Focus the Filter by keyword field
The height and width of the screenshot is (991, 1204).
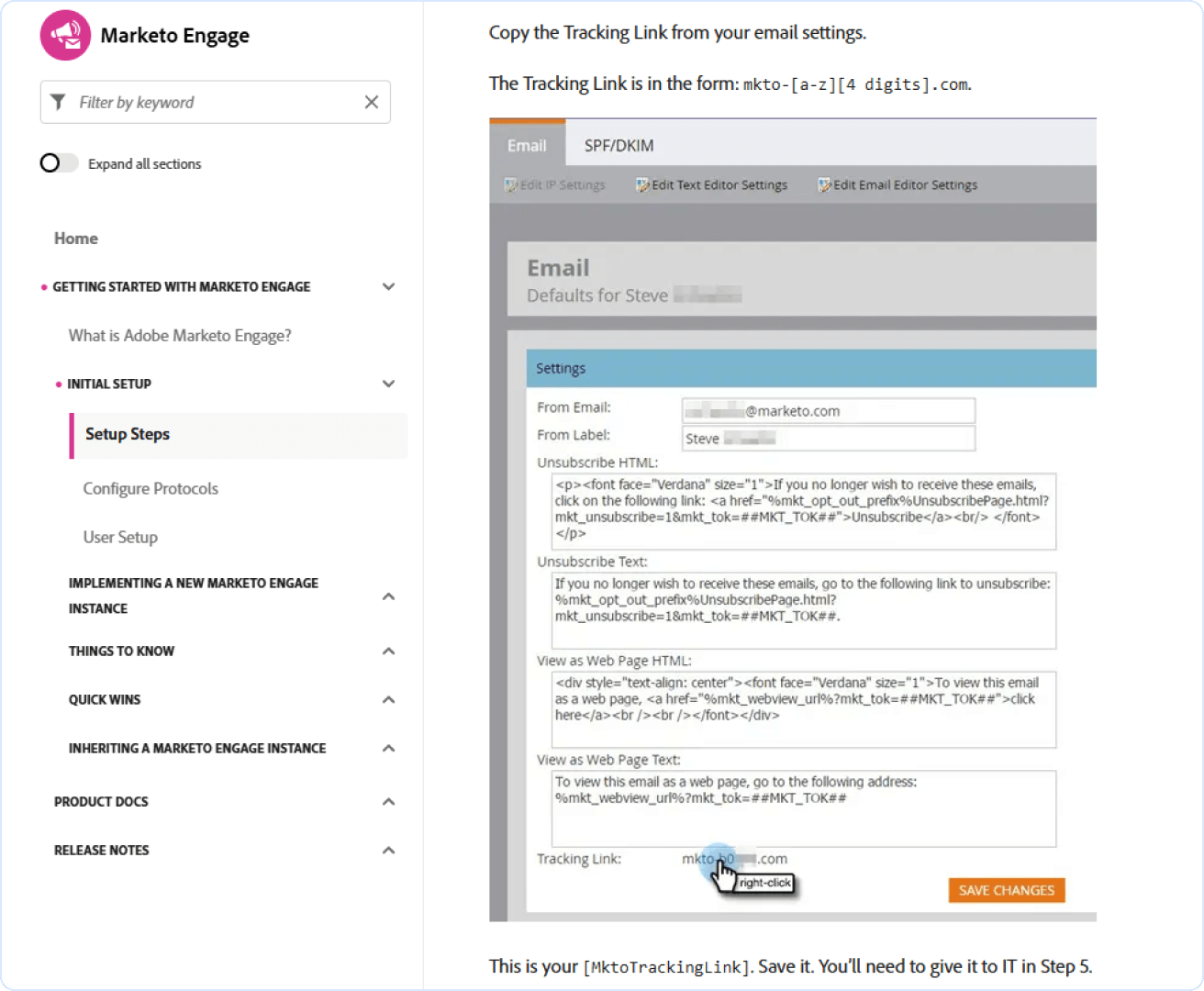click(x=216, y=102)
